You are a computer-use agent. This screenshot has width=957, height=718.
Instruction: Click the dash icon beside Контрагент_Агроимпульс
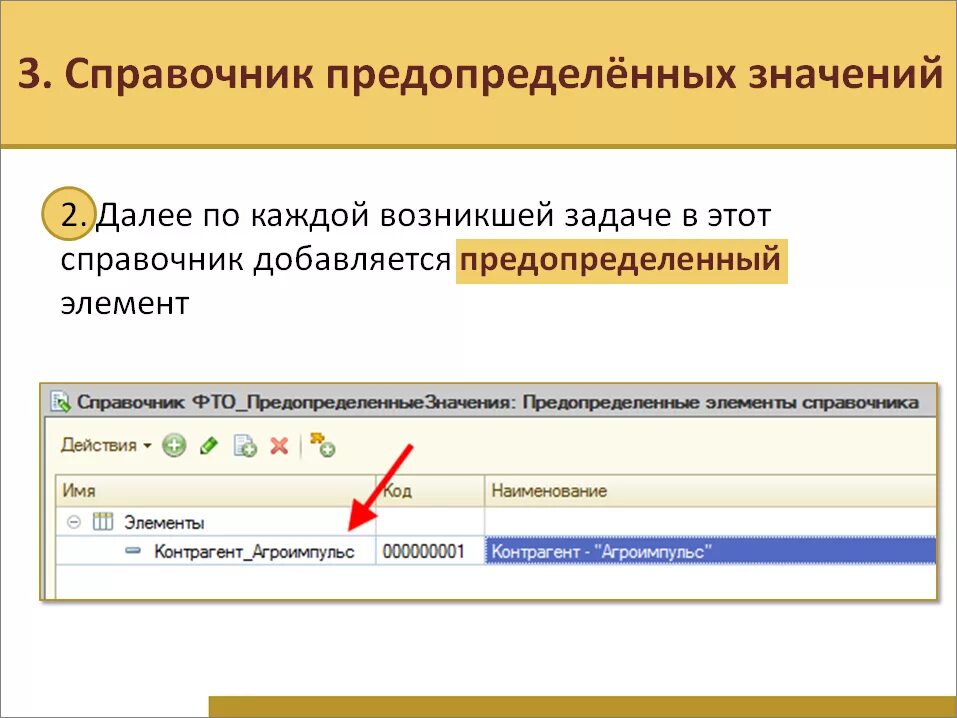tap(132, 551)
